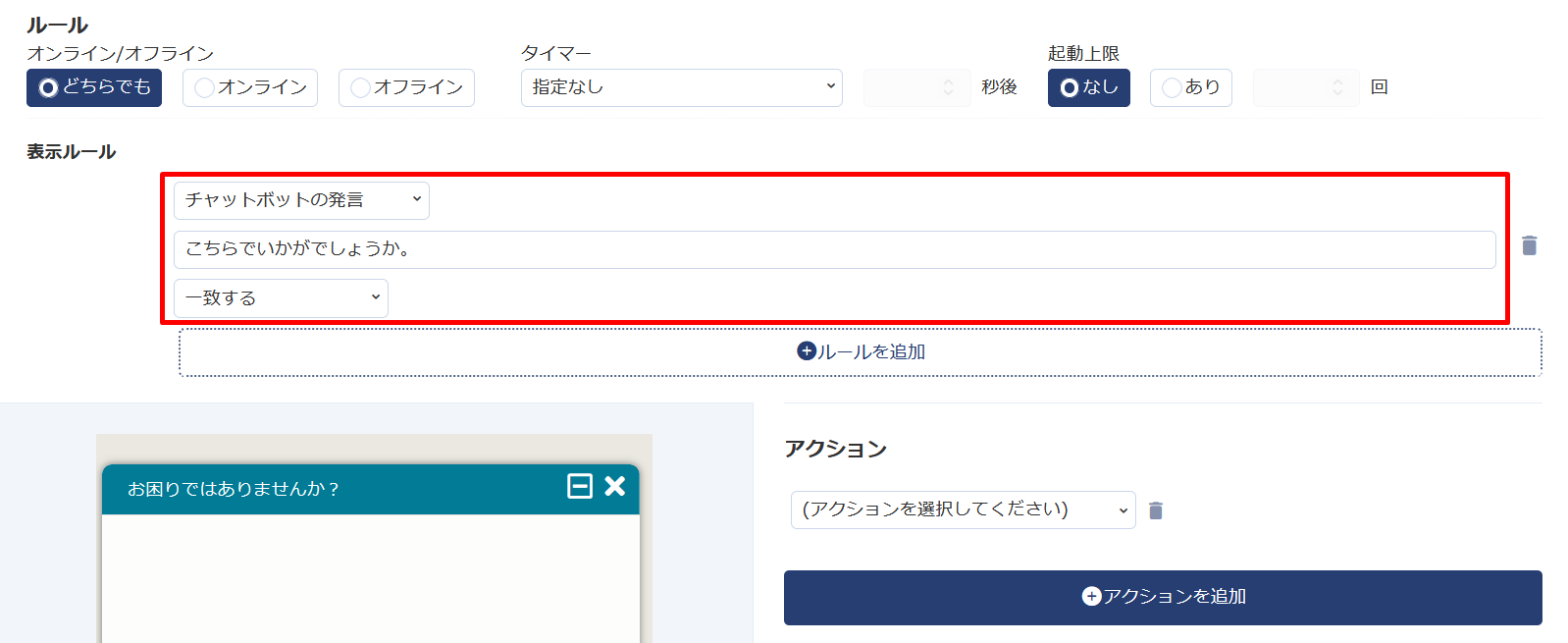The height and width of the screenshot is (643, 1568).
Task: Minimize the chat widget preview
Action: [580, 486]
